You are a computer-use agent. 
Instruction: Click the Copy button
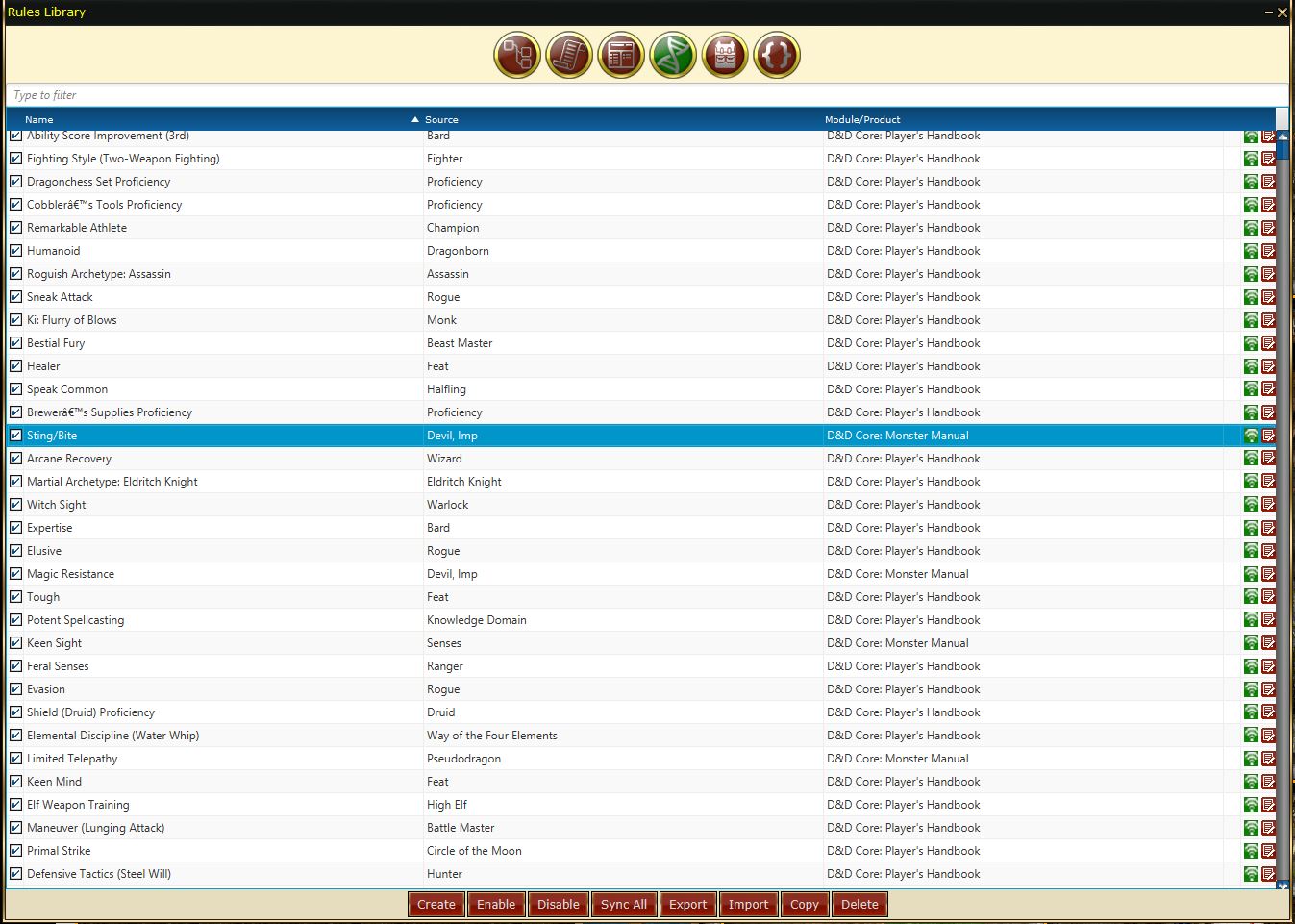pos(805,904)
